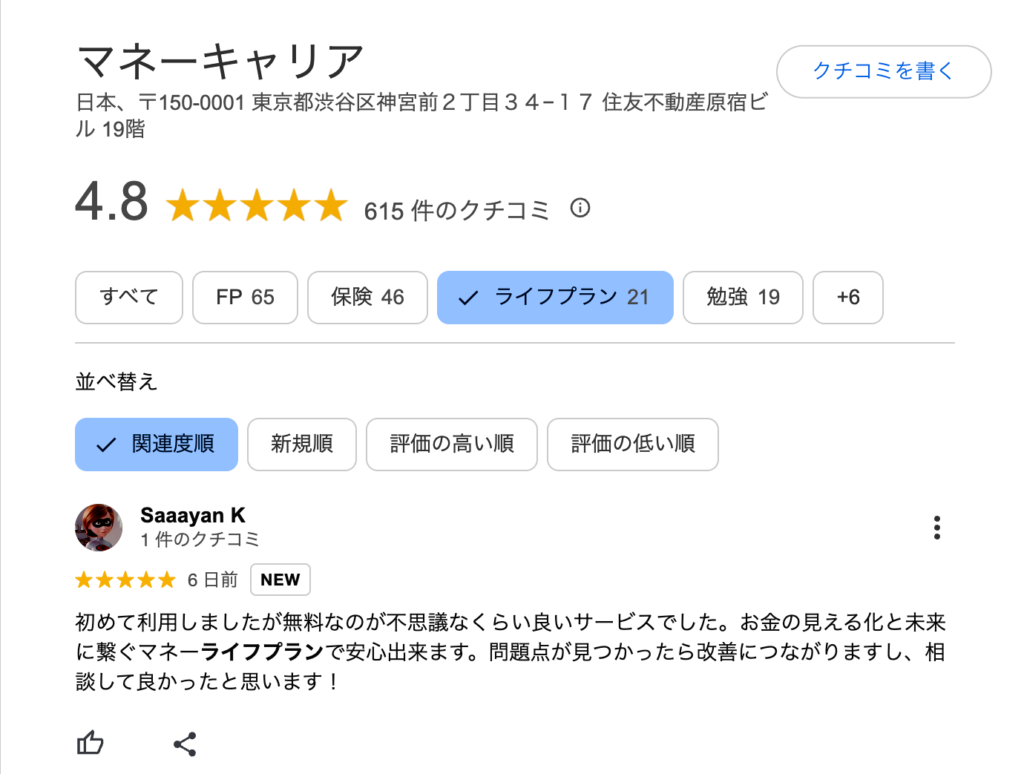Click Saaayan K's profile avatar
Image resolution: width=1024 pixels, height=774 pixels.
99,527
